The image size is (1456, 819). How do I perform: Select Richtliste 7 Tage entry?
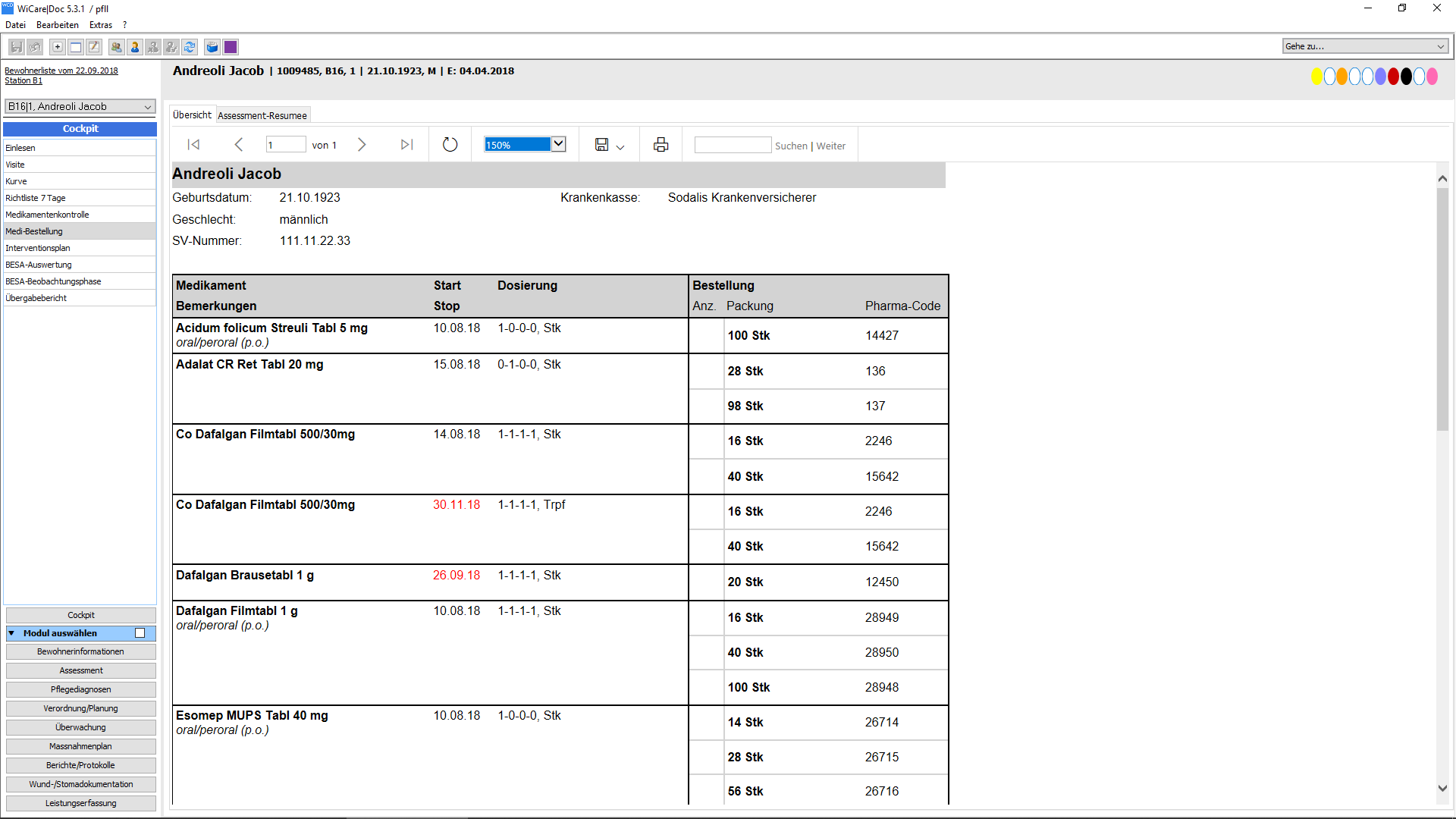[x=80, y=198]
